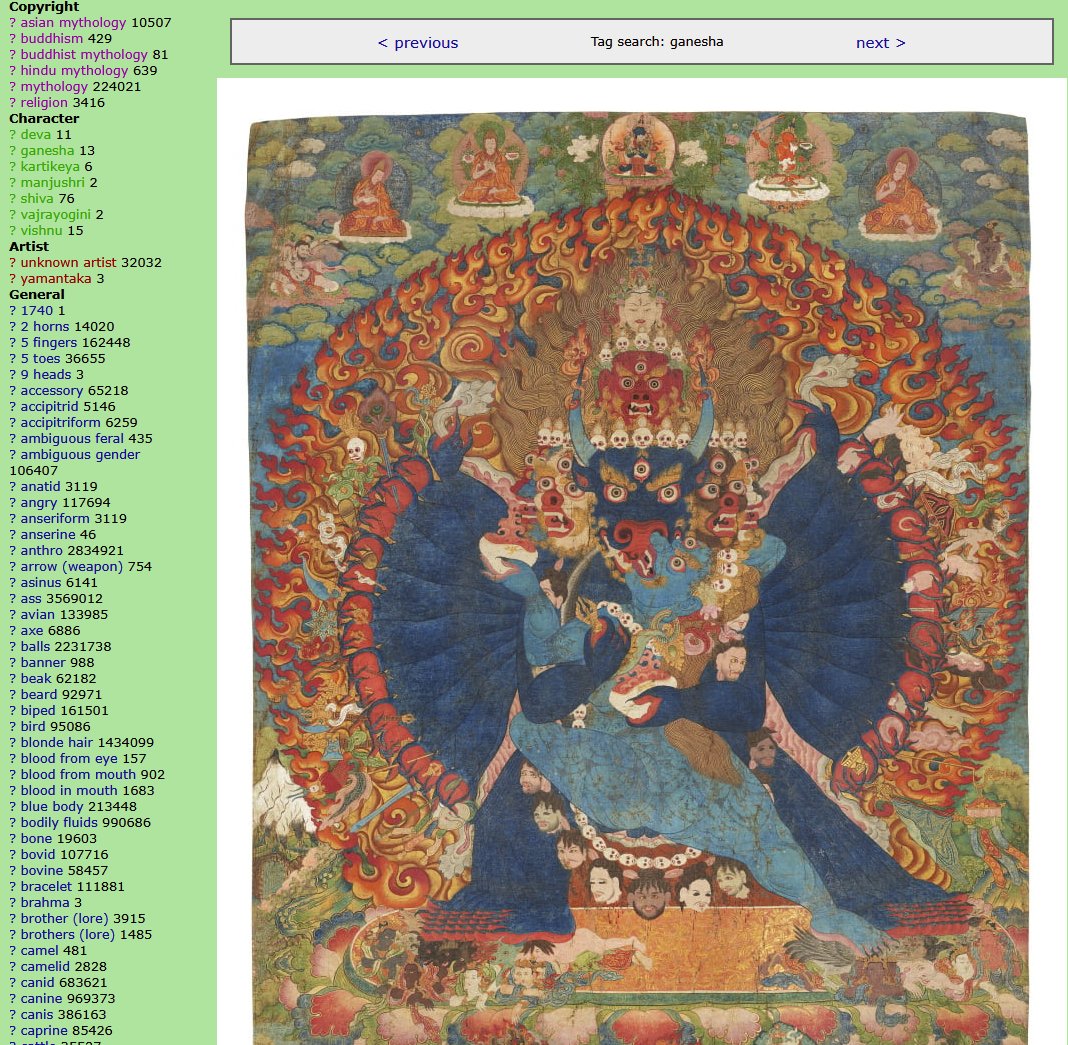Open the 2 horns tag
1068x1045 pixels.
point(44,327)
